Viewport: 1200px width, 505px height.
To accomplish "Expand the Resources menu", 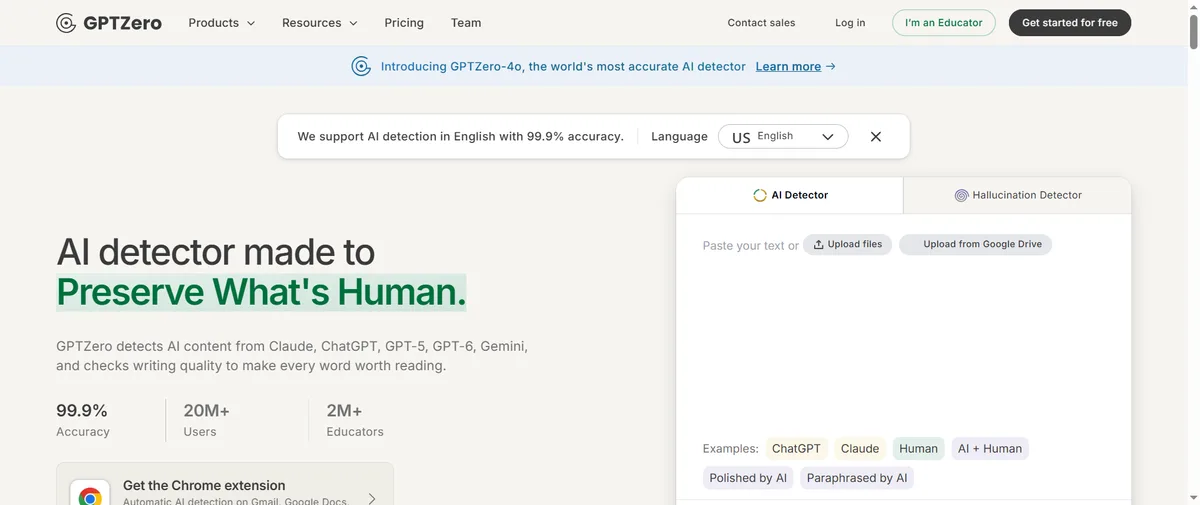I will tap(320, 23).
